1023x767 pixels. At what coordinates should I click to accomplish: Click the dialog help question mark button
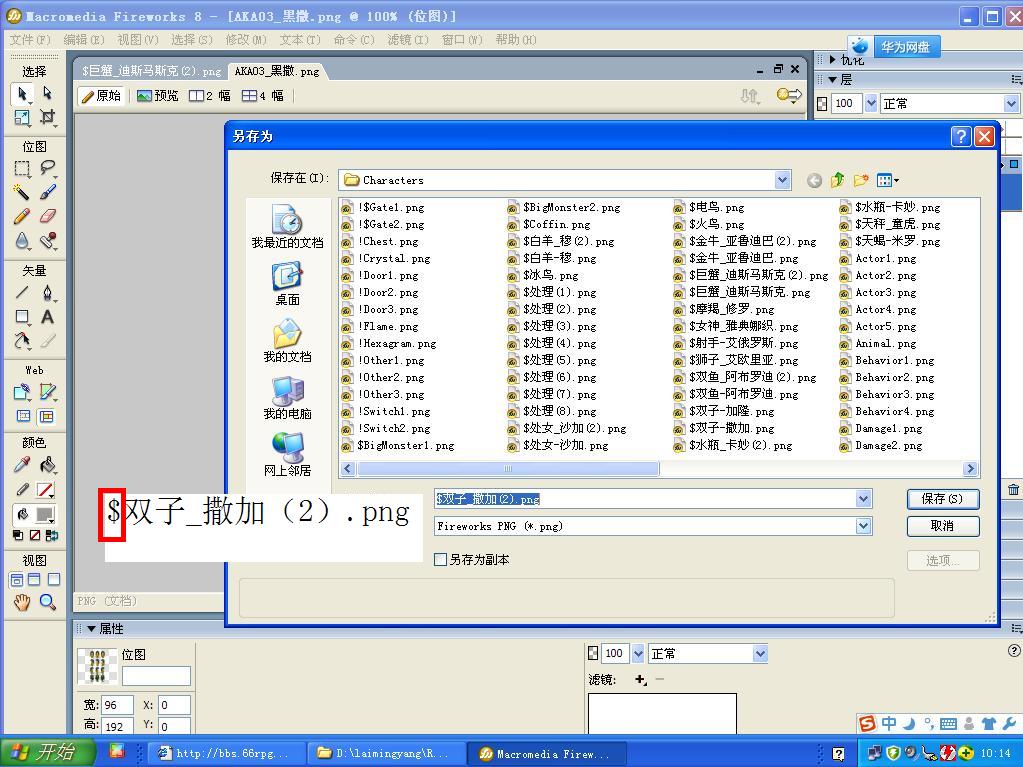(960, 136)
